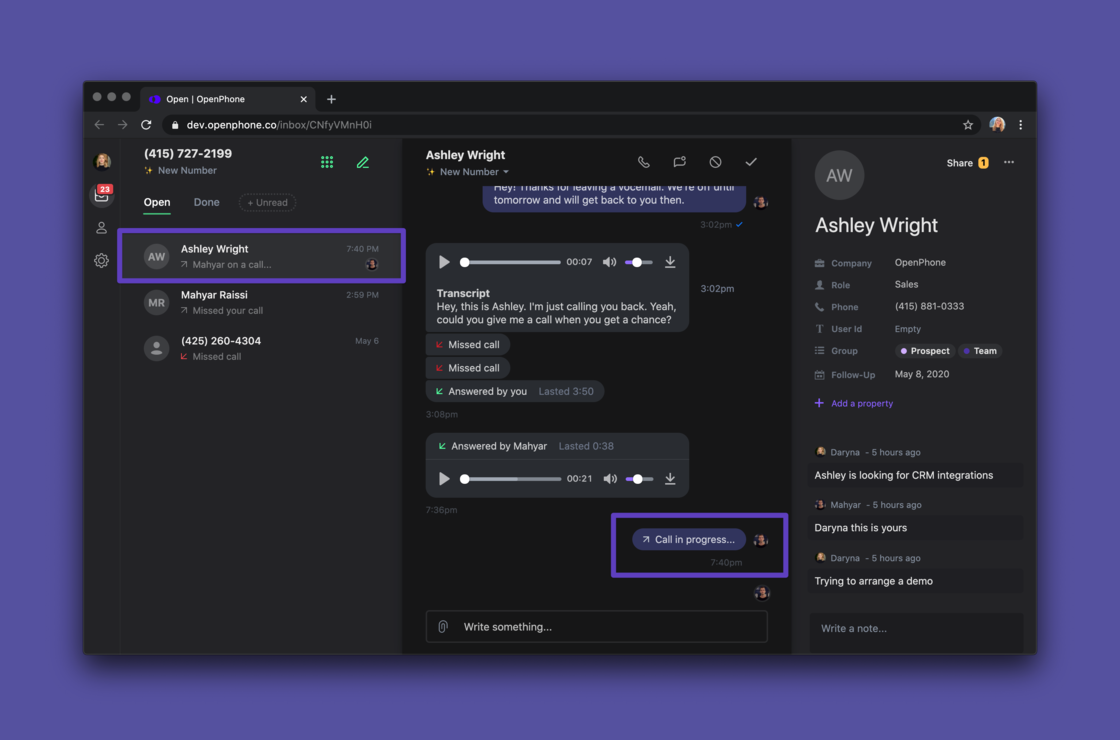Open Chrome three-dot menu
Image resolution: width=1120 pixels, height=740 pixels.
(1021, 125)
